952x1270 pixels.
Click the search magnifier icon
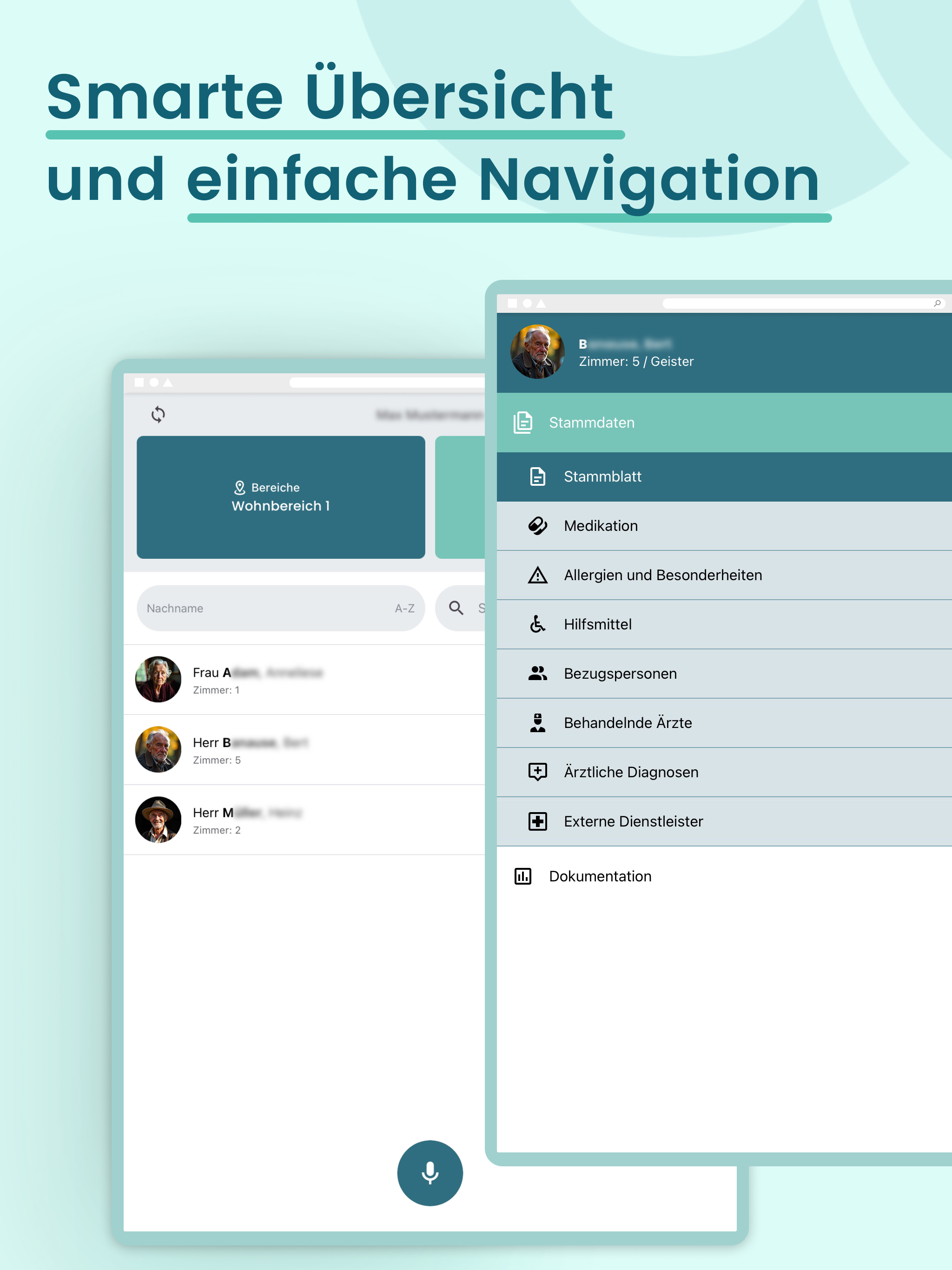point(456,608)
